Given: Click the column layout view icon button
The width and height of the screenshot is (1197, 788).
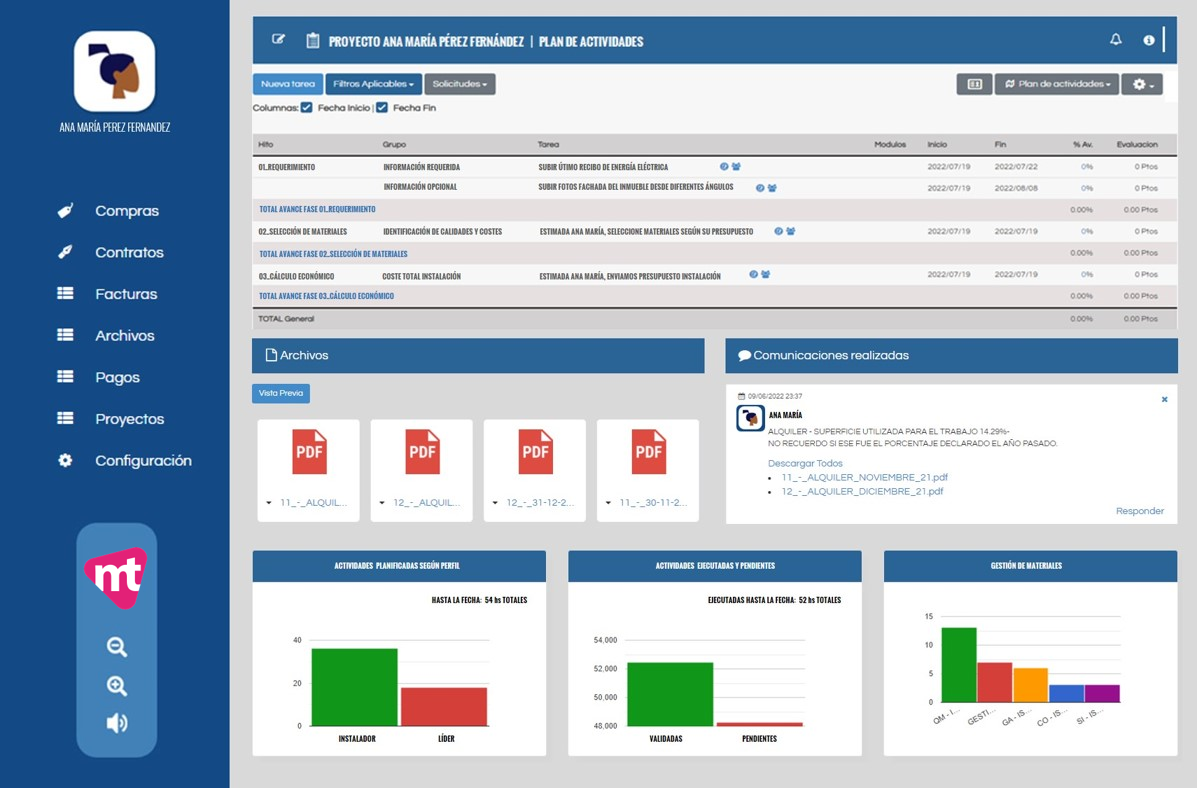Looking at the screenshot, I should click(x=974, y=84).
